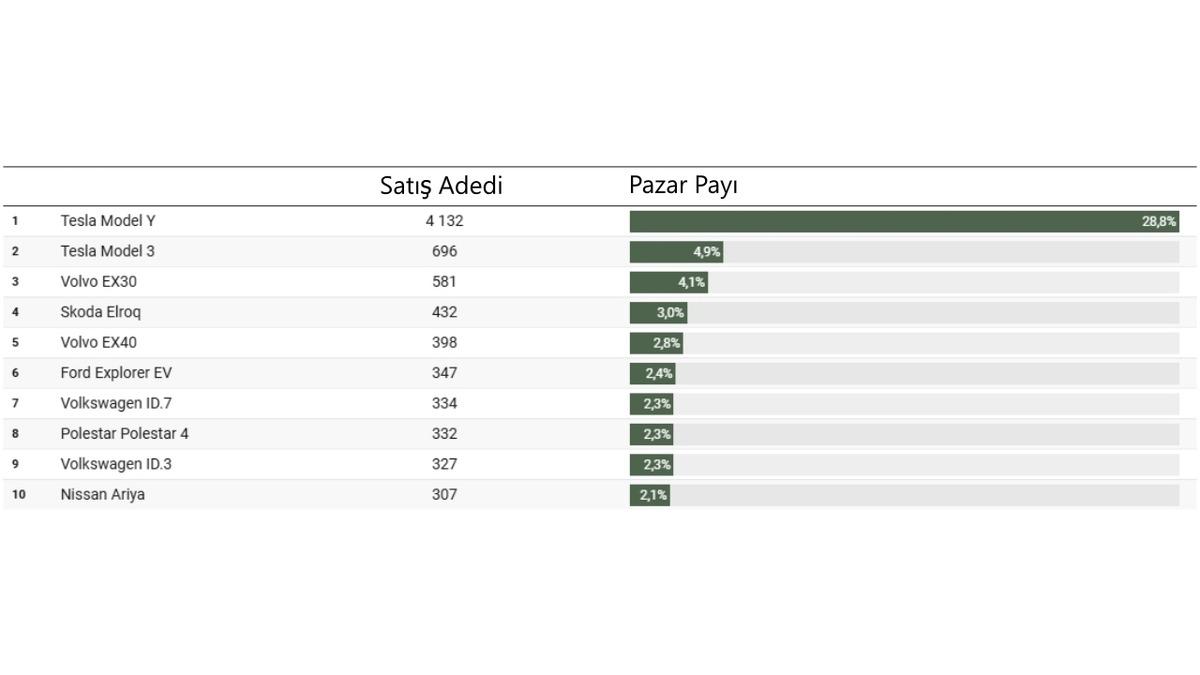
Task: Click the Polestar Polestar 4 entry
Action: coord(124,434)
